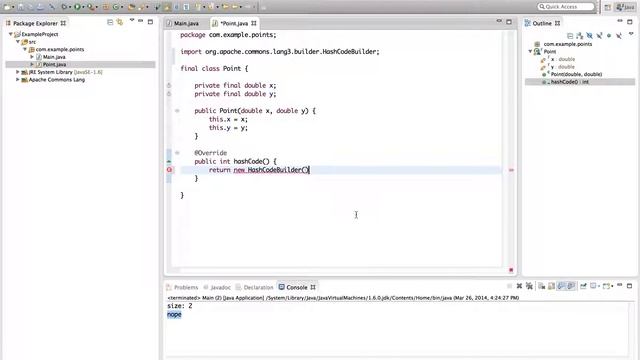Click the Package Explorer tab
Screen dimensions: 640x360
coord(36,23)
